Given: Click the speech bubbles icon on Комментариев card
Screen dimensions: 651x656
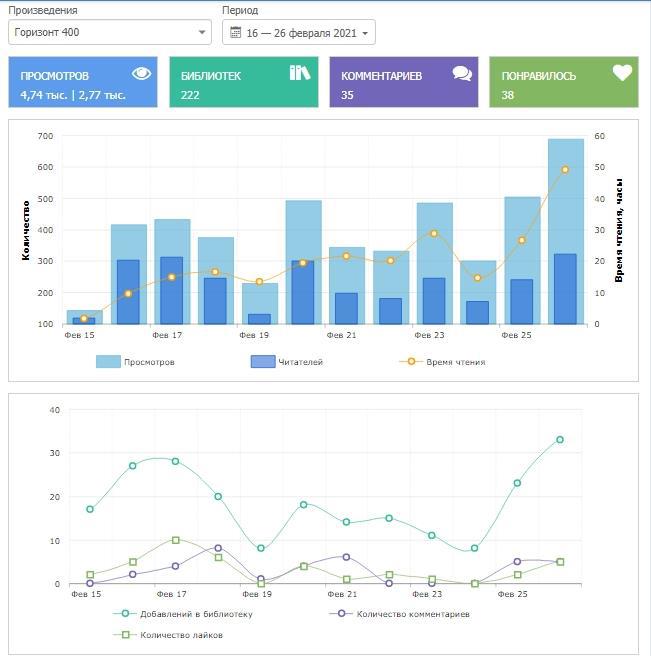Looking at the screenshot, I should tap(461, 73).
